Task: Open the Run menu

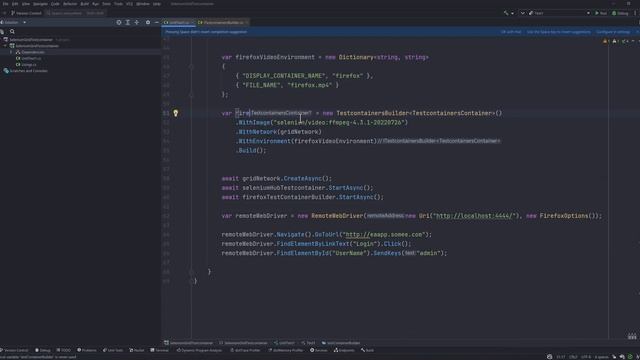Action: coord(96,4)
